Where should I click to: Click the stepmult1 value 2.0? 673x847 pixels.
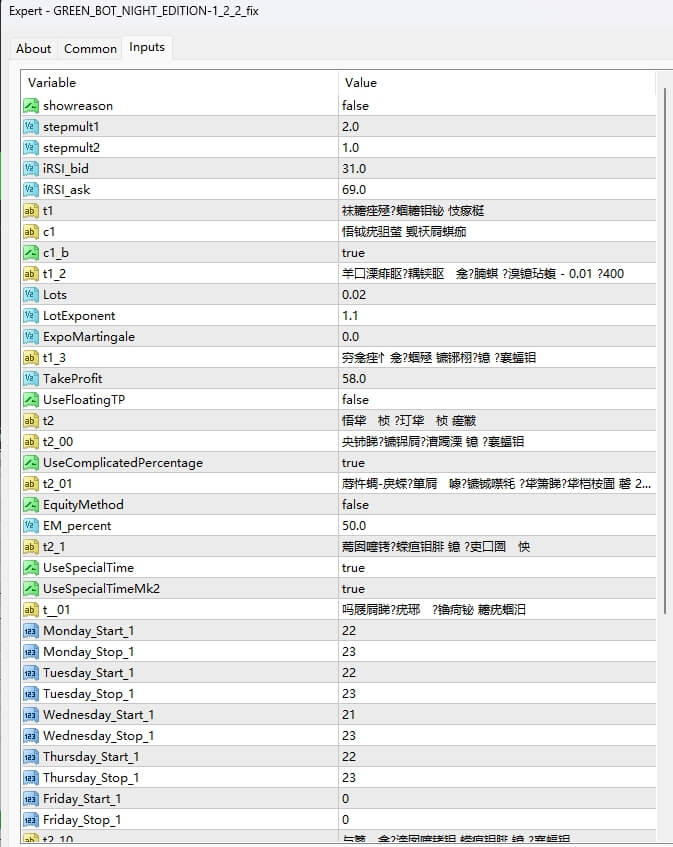point(351,127)
